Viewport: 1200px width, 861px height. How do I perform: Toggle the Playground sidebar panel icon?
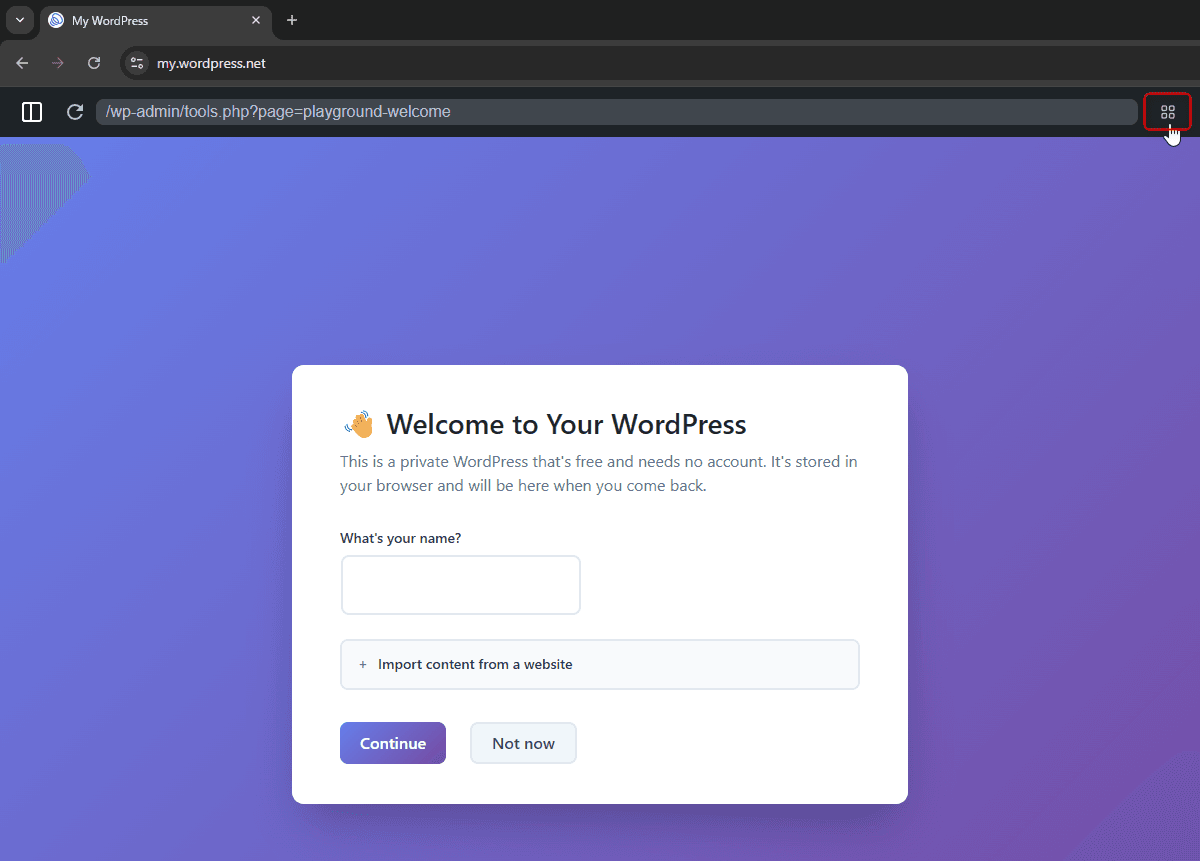coord(32,112)
